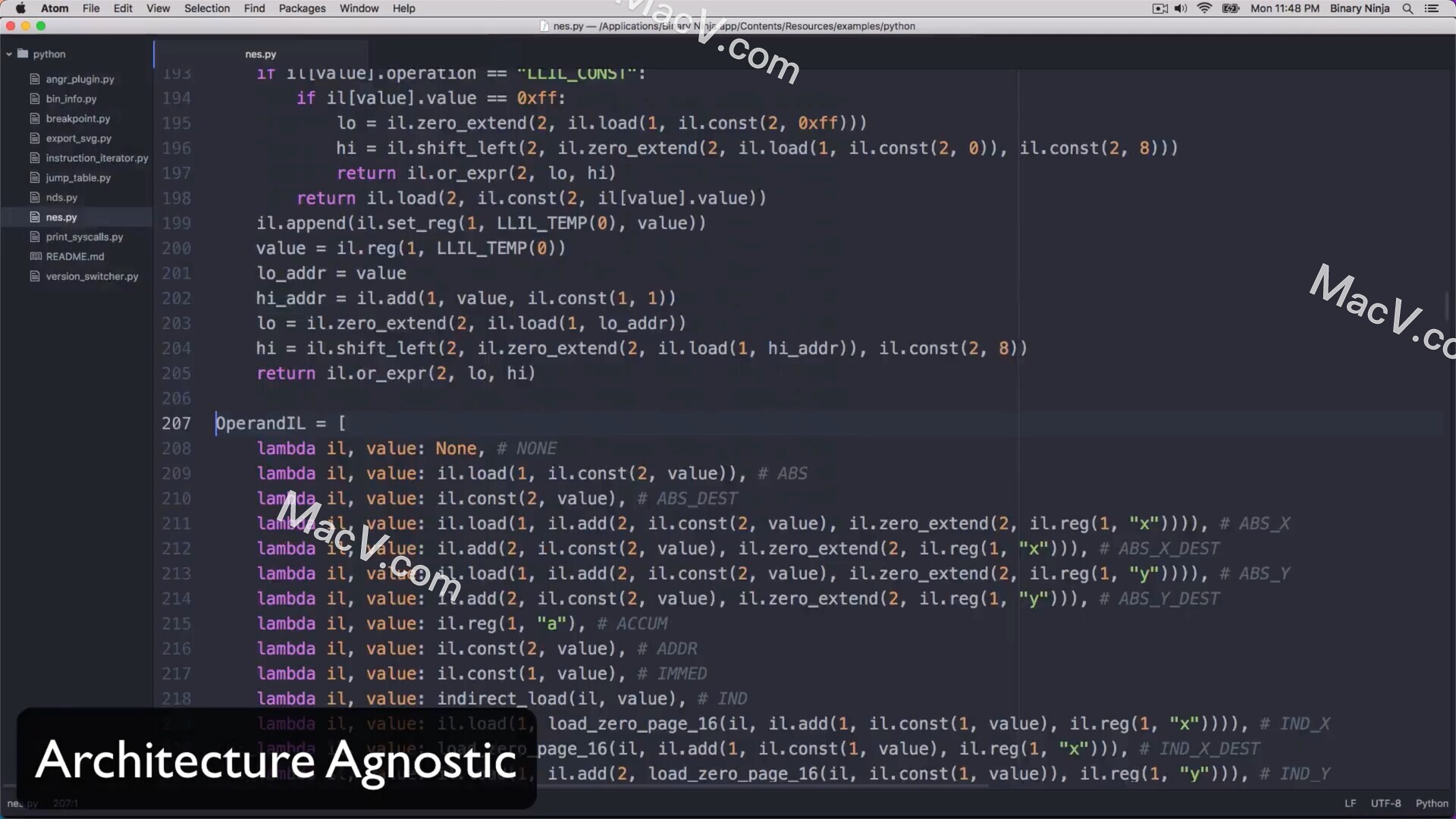
Task: Open the Selection menu
Action: [x=207, y=8]
